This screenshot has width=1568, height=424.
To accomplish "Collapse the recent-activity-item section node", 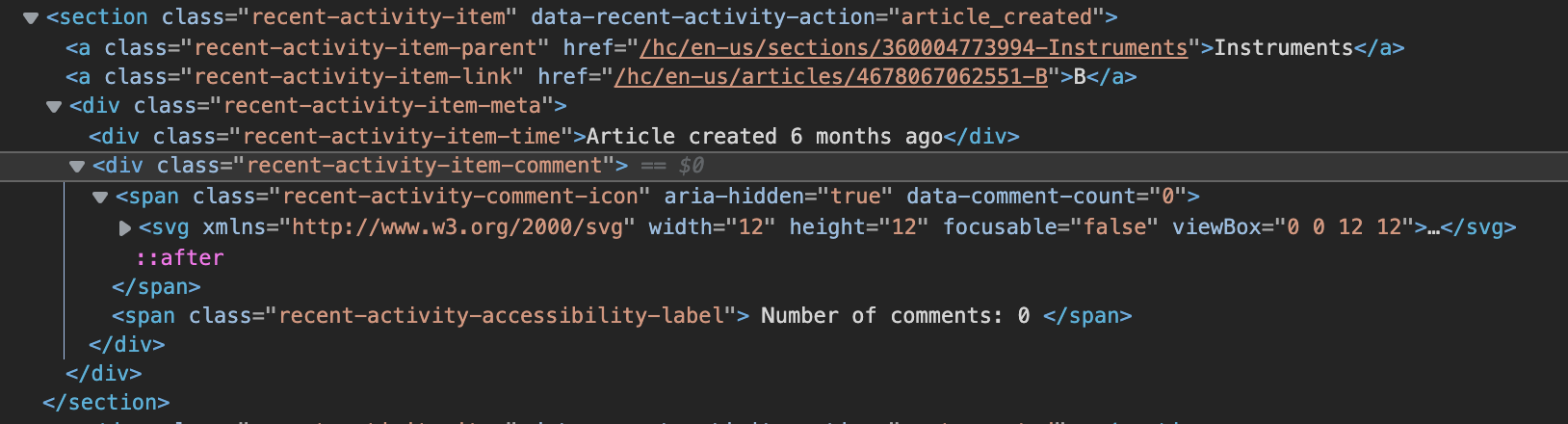I will [x=31, y=18].
